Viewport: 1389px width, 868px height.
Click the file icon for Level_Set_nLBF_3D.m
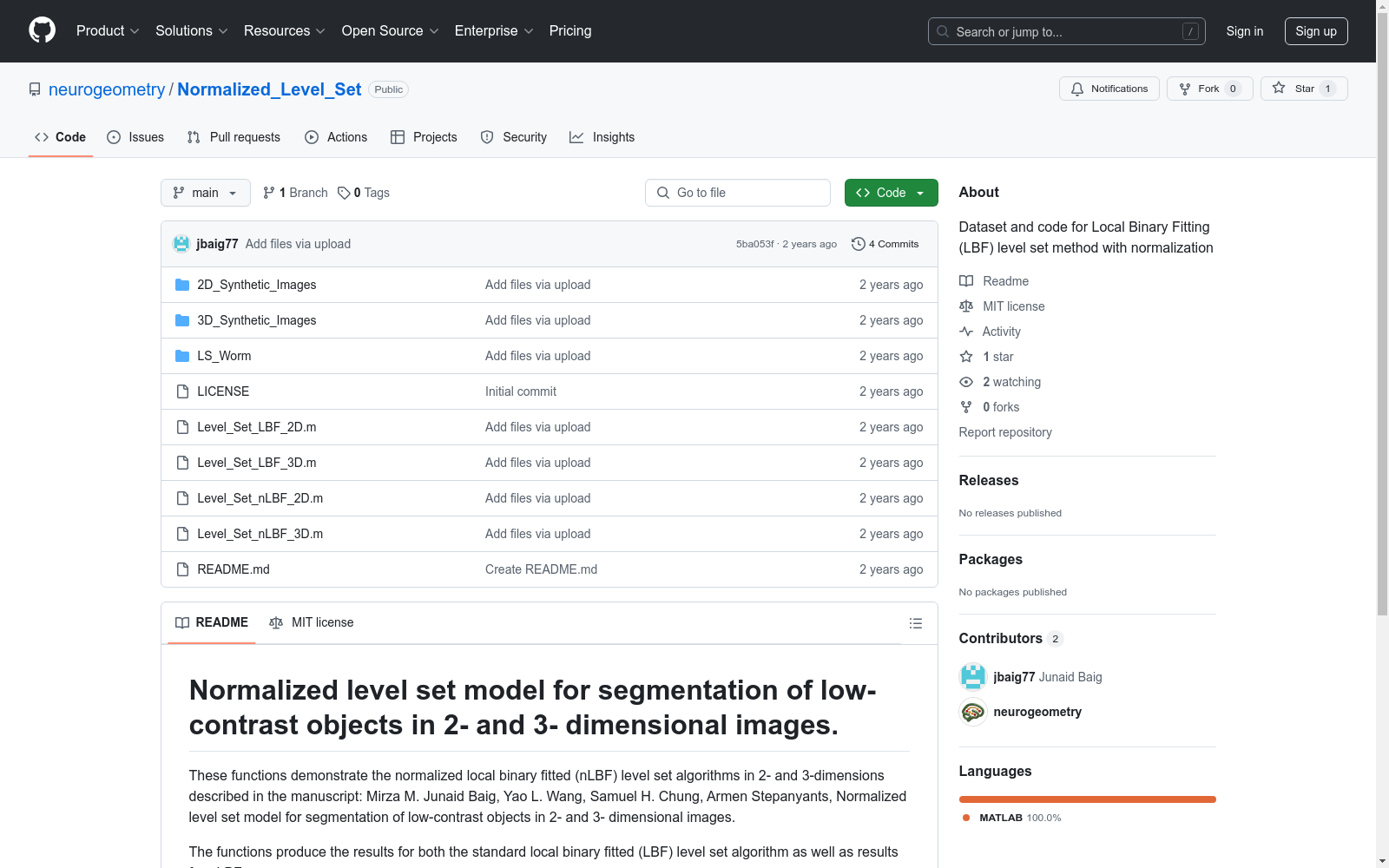pos(182,534)
